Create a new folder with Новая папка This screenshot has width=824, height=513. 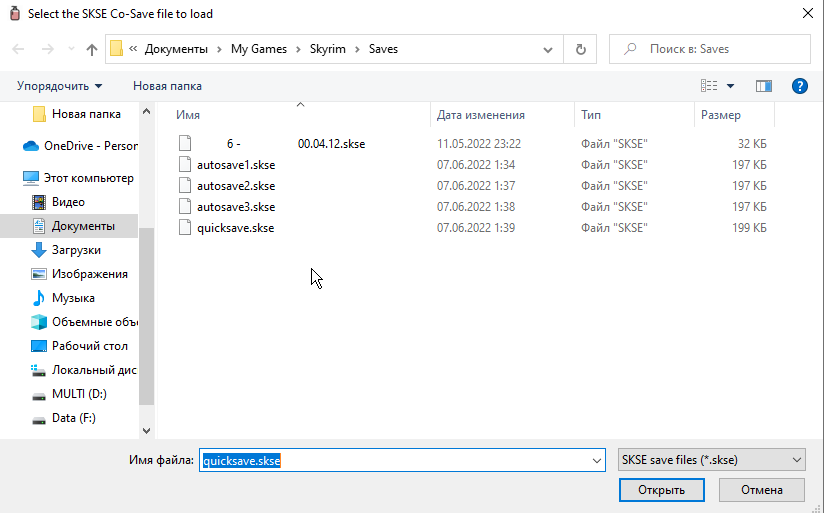(167, 86)
